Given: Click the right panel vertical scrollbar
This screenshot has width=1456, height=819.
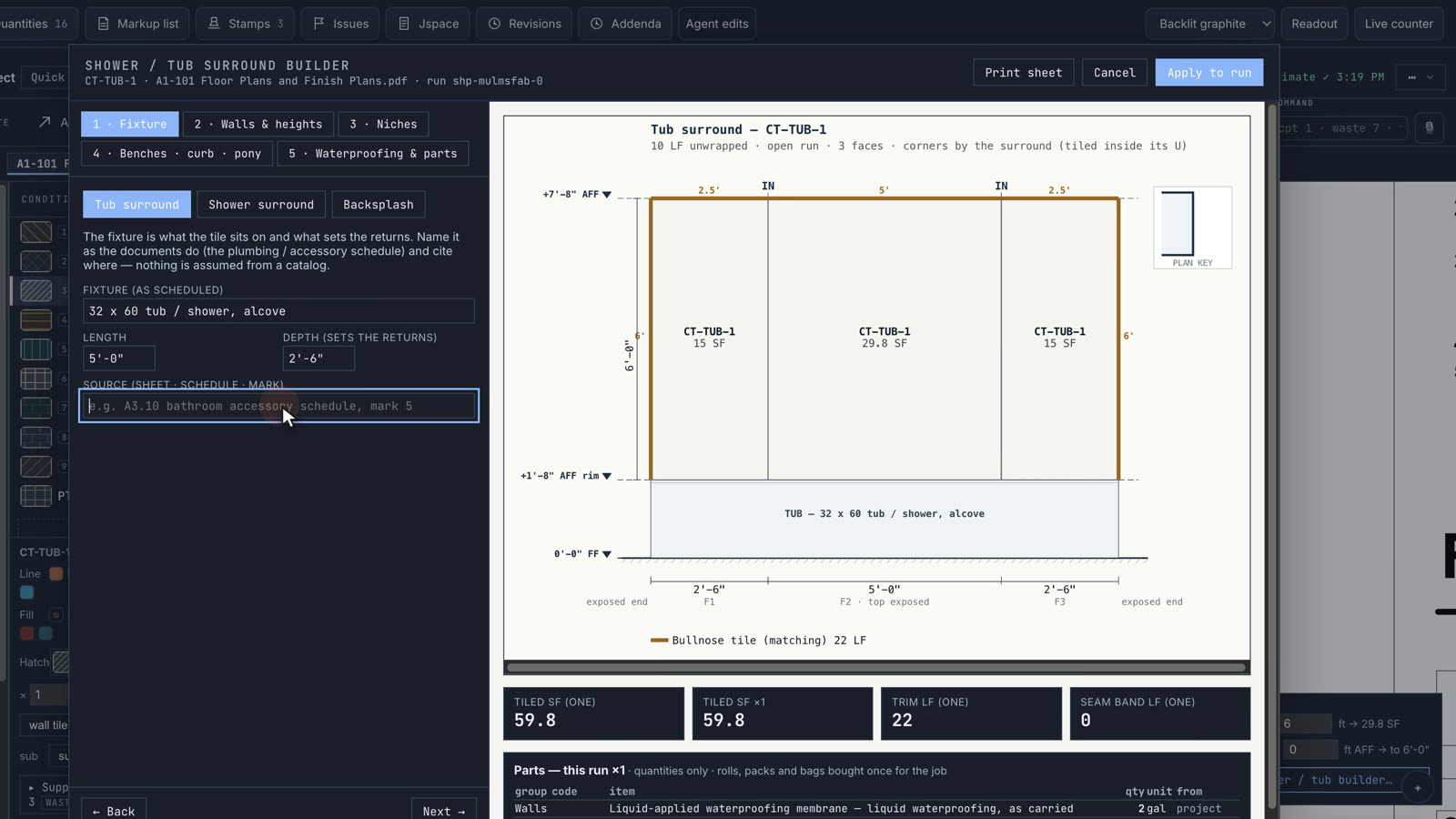Looking at the screenshot, I should click(x=1272, y=455).
